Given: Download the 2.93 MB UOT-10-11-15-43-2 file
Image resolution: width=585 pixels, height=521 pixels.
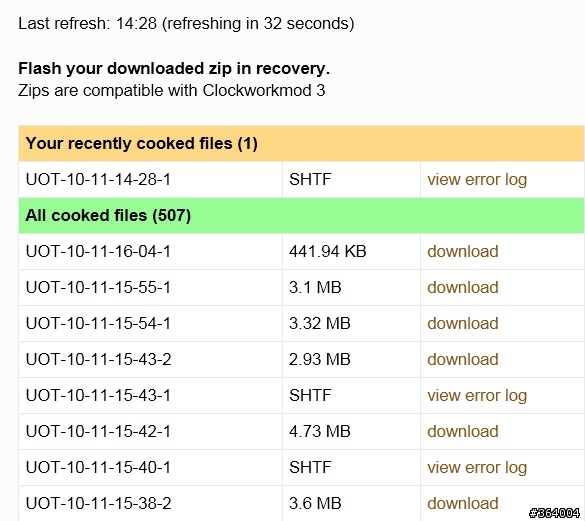Looking at the screenshot, I should coord(463,359).
